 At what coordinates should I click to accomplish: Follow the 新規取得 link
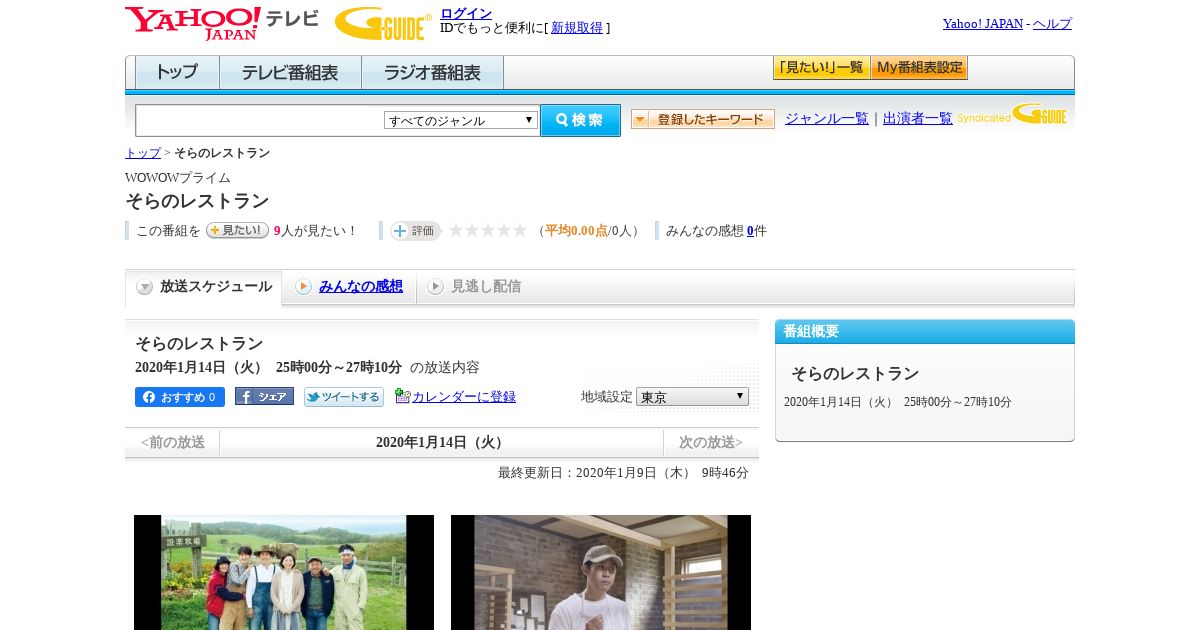[x=577, y=28]
